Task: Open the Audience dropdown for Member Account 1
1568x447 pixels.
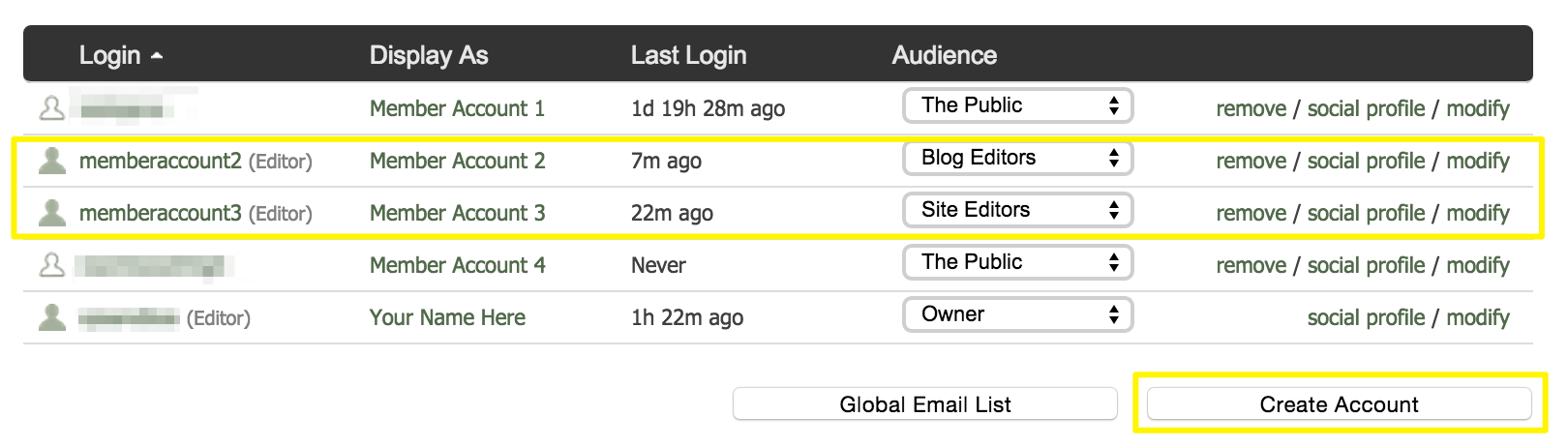Action: point(1017,105)
